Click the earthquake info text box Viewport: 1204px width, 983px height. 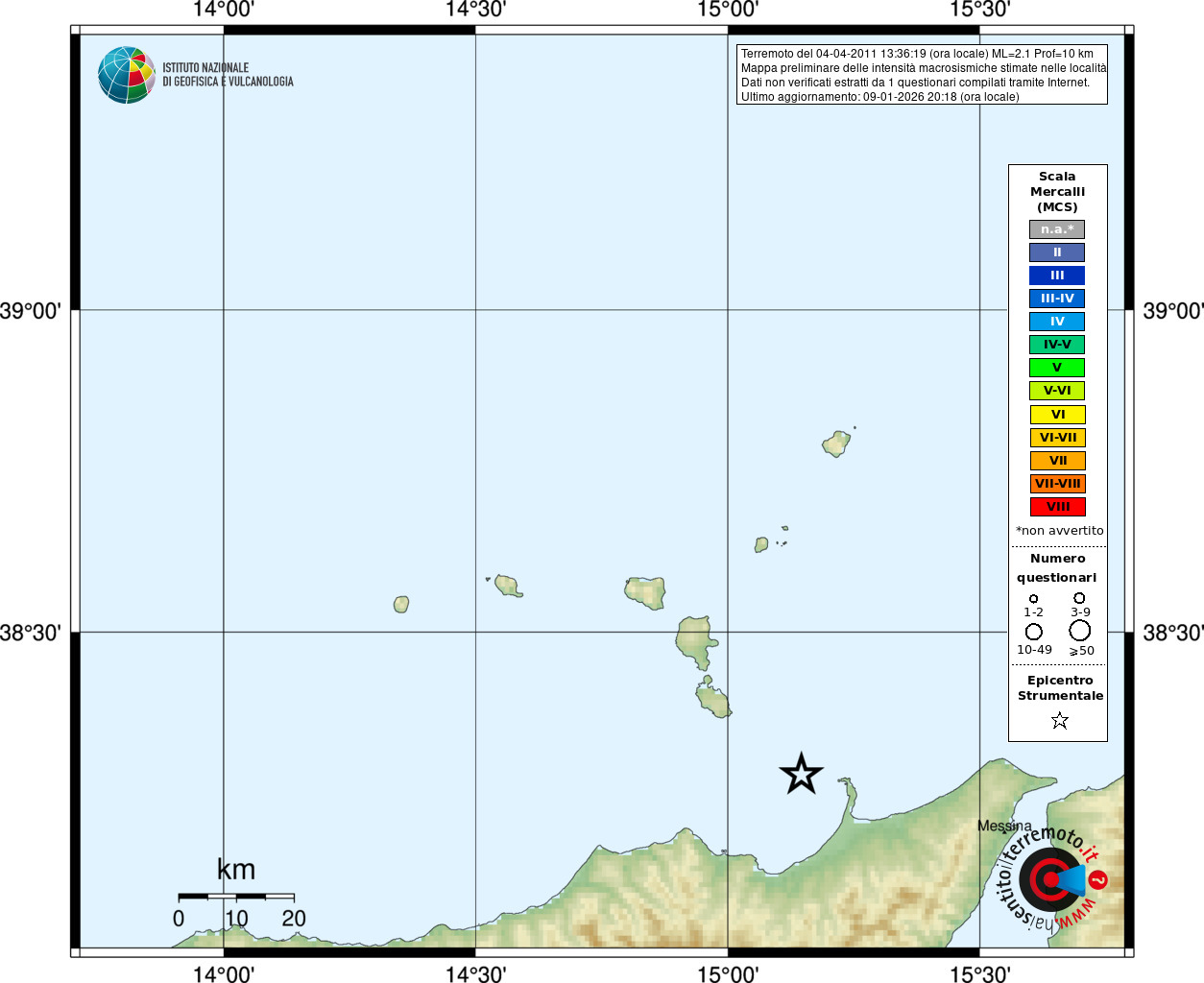[x=922, y=75]
